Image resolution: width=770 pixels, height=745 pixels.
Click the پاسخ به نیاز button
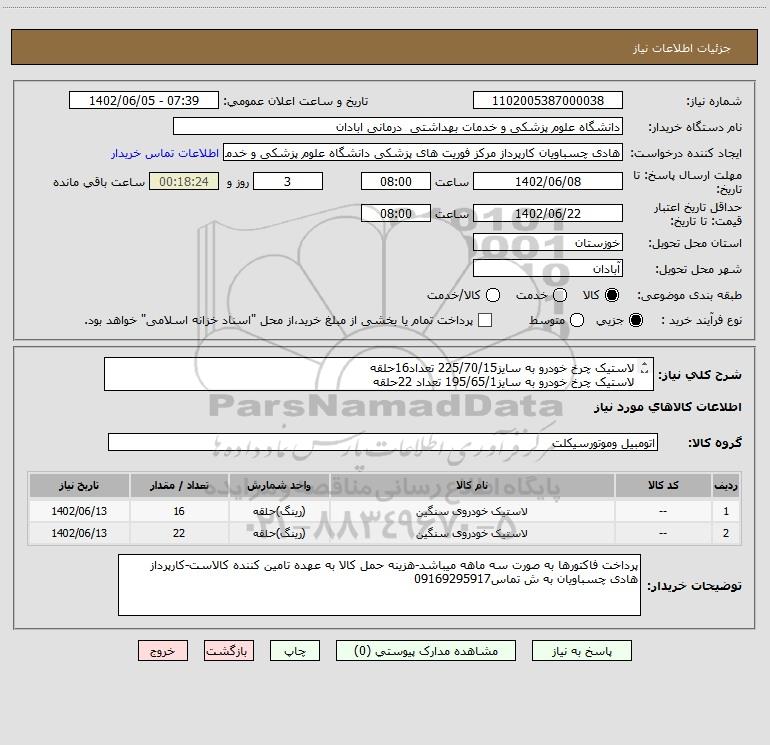point(582,651)
